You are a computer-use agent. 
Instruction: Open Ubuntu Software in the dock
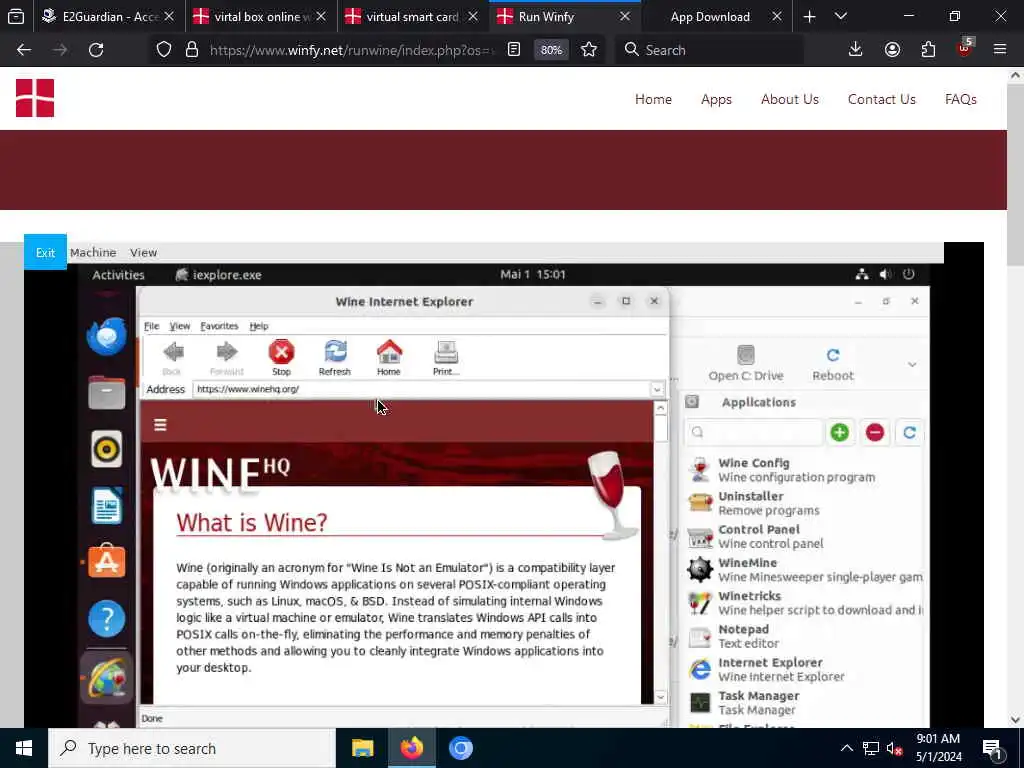point(106,562)
